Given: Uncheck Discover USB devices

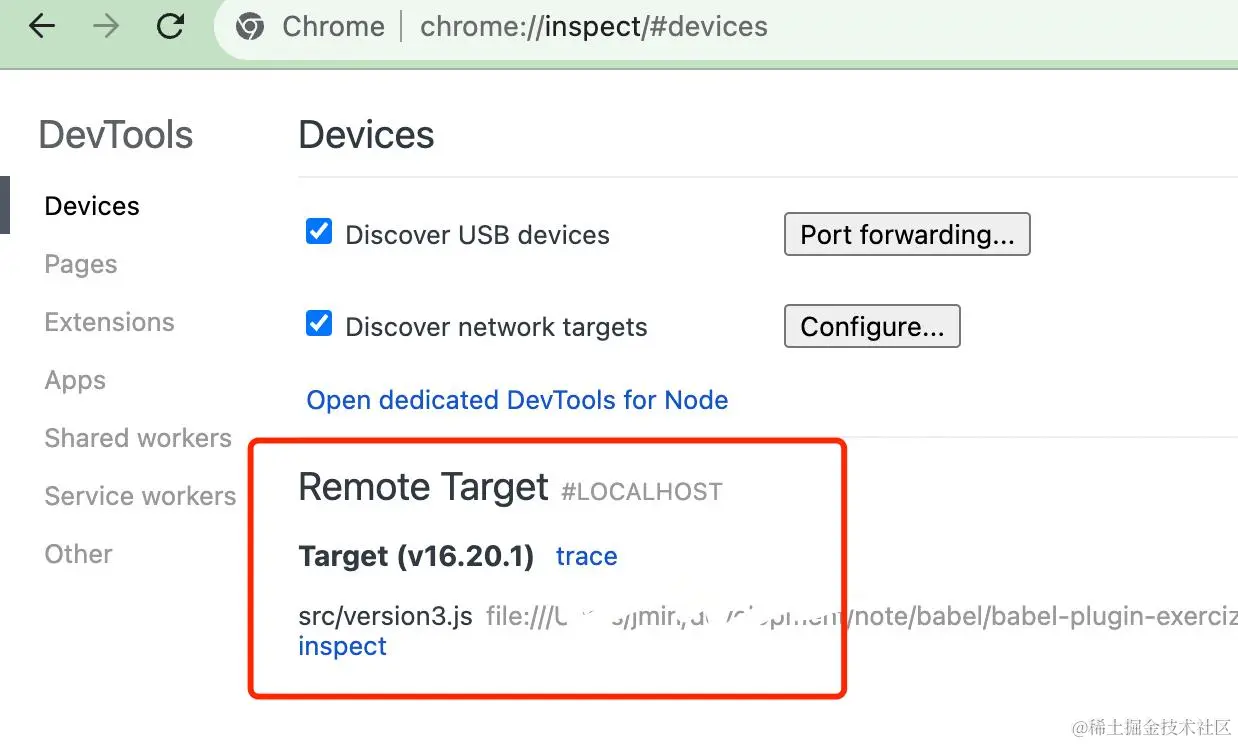Looking at the screenshot, I should point(319,233).
